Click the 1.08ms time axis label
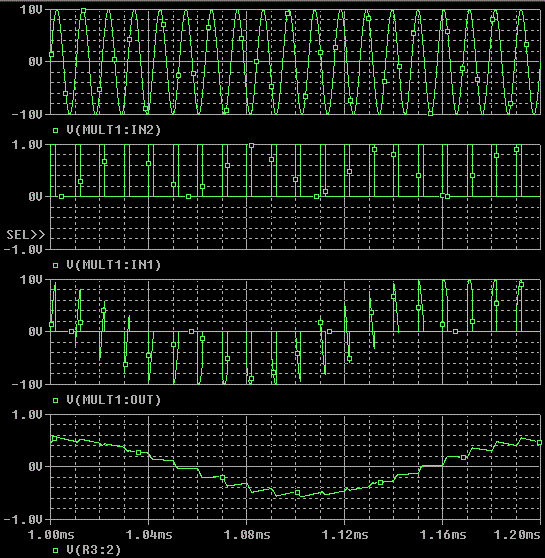Viewport: 545px width, 558px height. [247, 535]
